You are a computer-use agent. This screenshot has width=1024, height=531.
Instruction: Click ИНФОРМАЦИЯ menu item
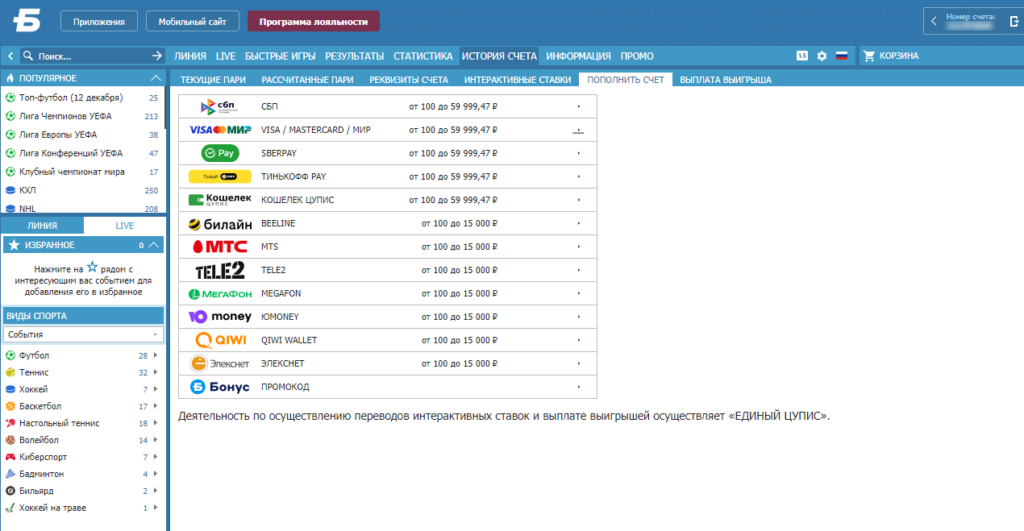pos(579,56)
